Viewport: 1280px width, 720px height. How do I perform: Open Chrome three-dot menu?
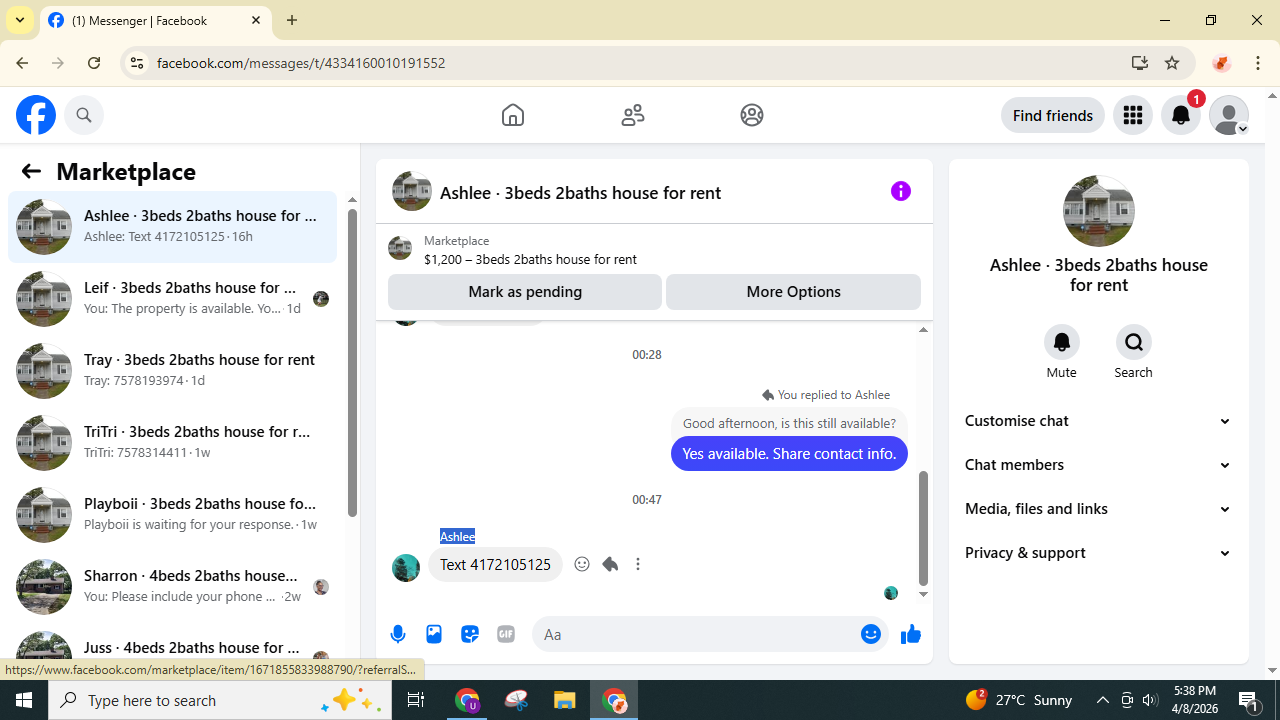click(1258, 63)
